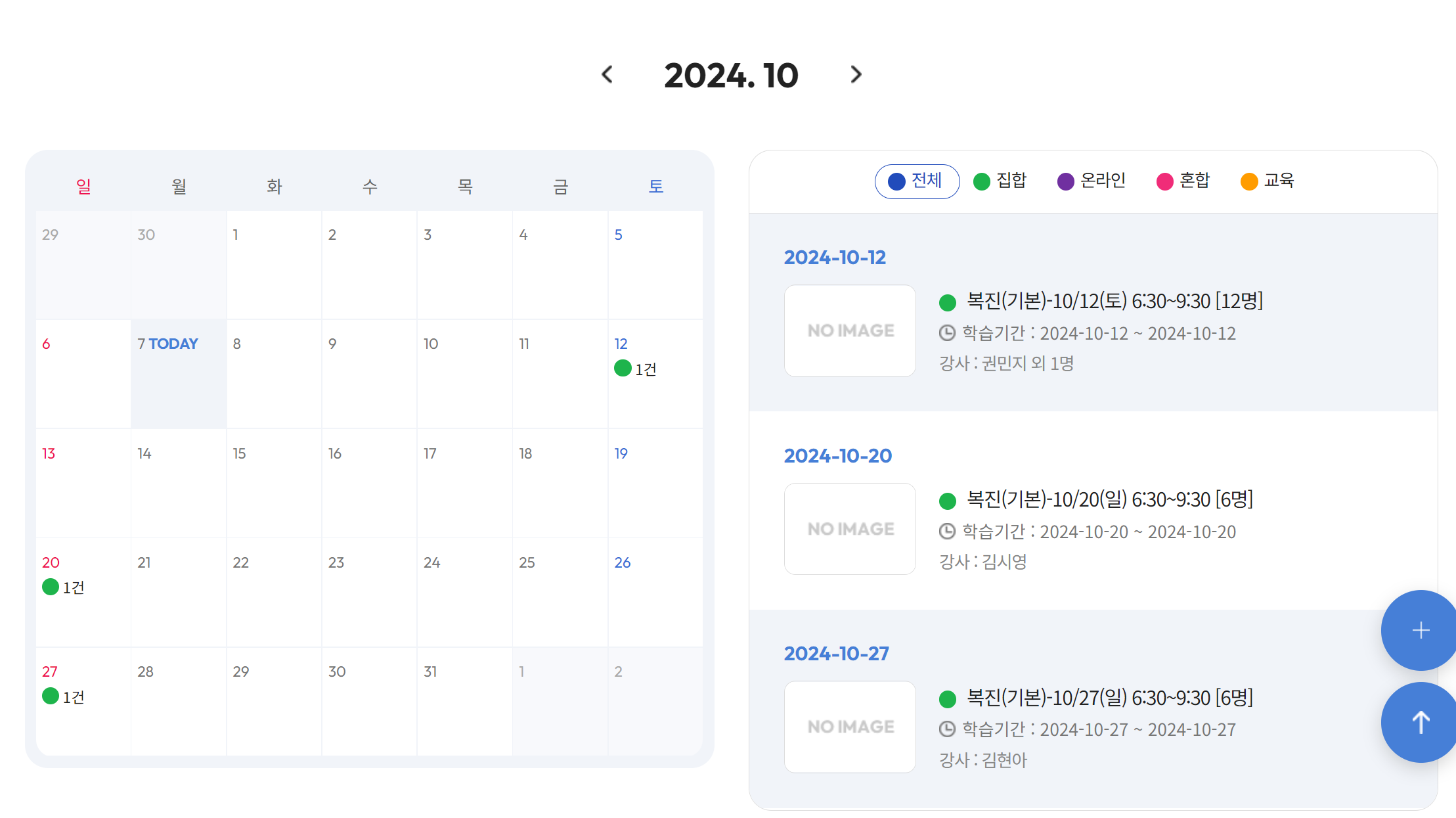Filter courses by 교육 type
Viewport: 1456px width, 818px height.
(1268, 181)
